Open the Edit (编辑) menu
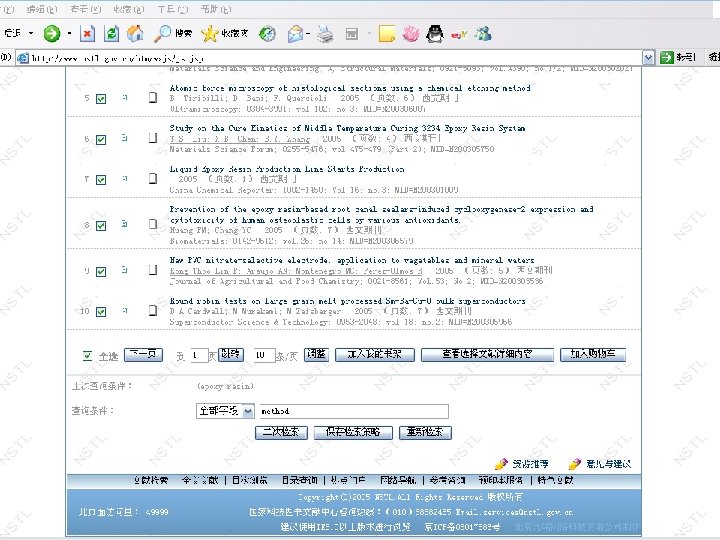The width and height of the screenshot is (720, 540). click(x=42, y=9)
